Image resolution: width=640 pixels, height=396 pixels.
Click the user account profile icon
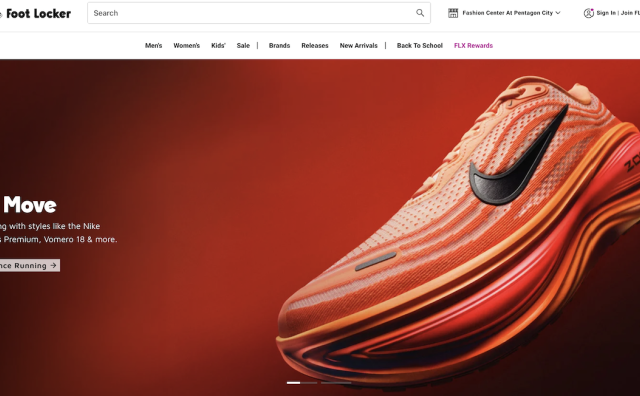pyautogui.click(x=589, y=13)
